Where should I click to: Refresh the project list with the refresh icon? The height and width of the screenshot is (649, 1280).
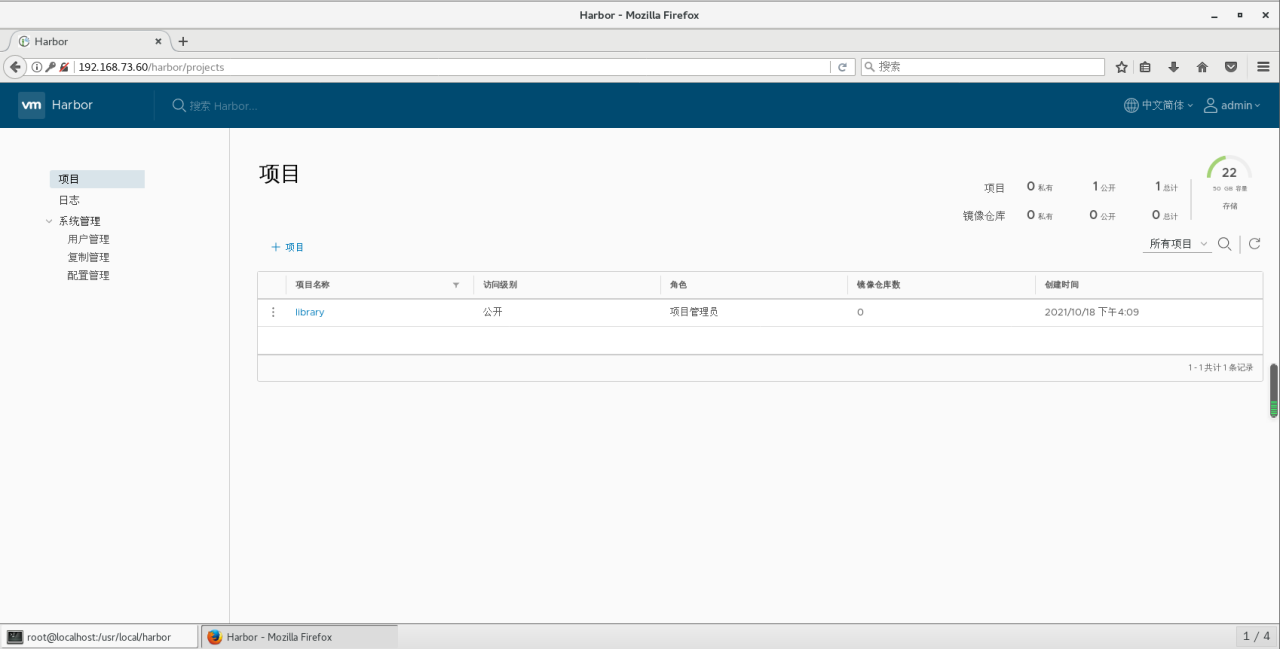pyautogui.click(x=1255, y=243)
